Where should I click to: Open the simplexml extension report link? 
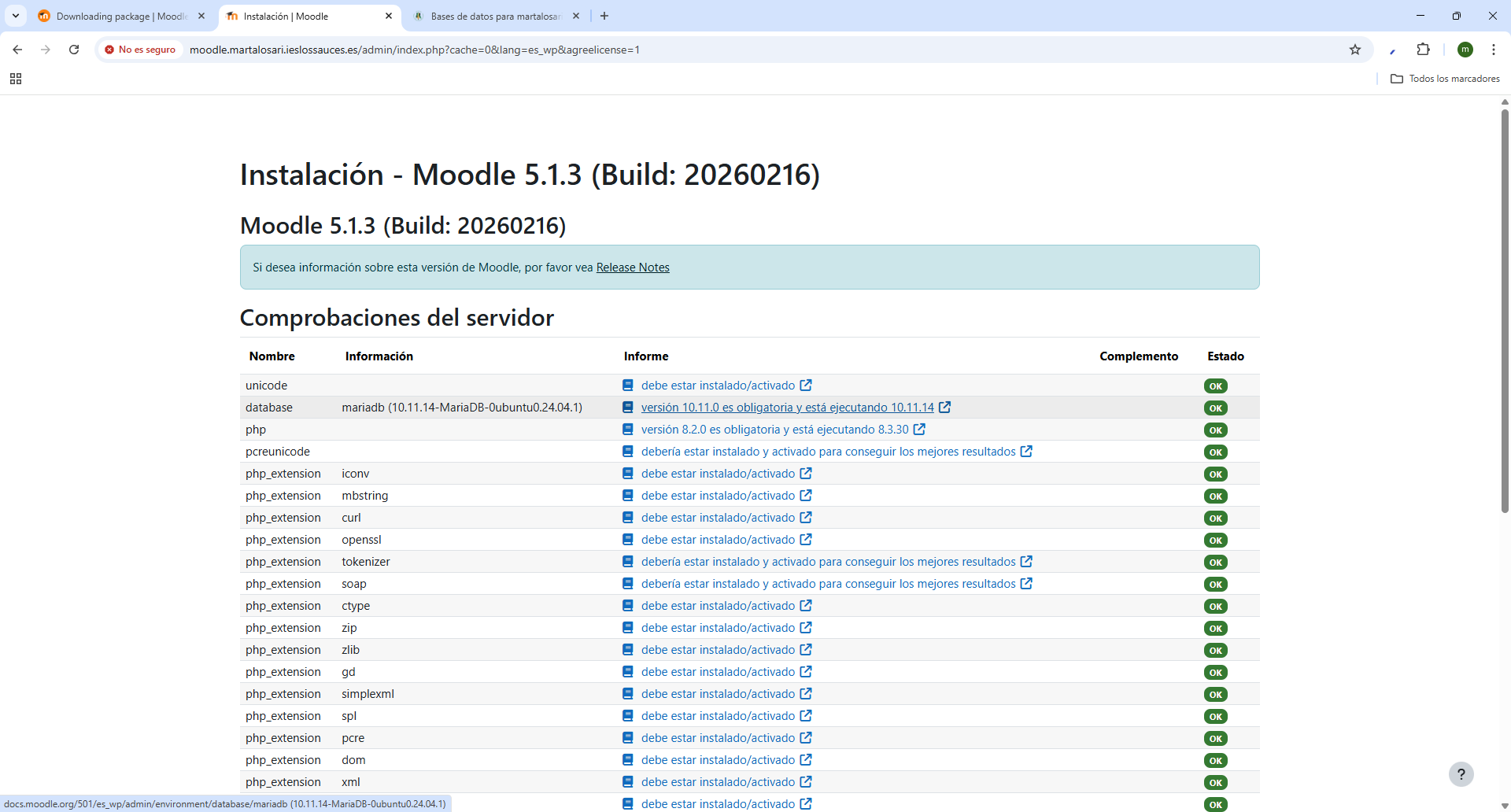[718, 694]
